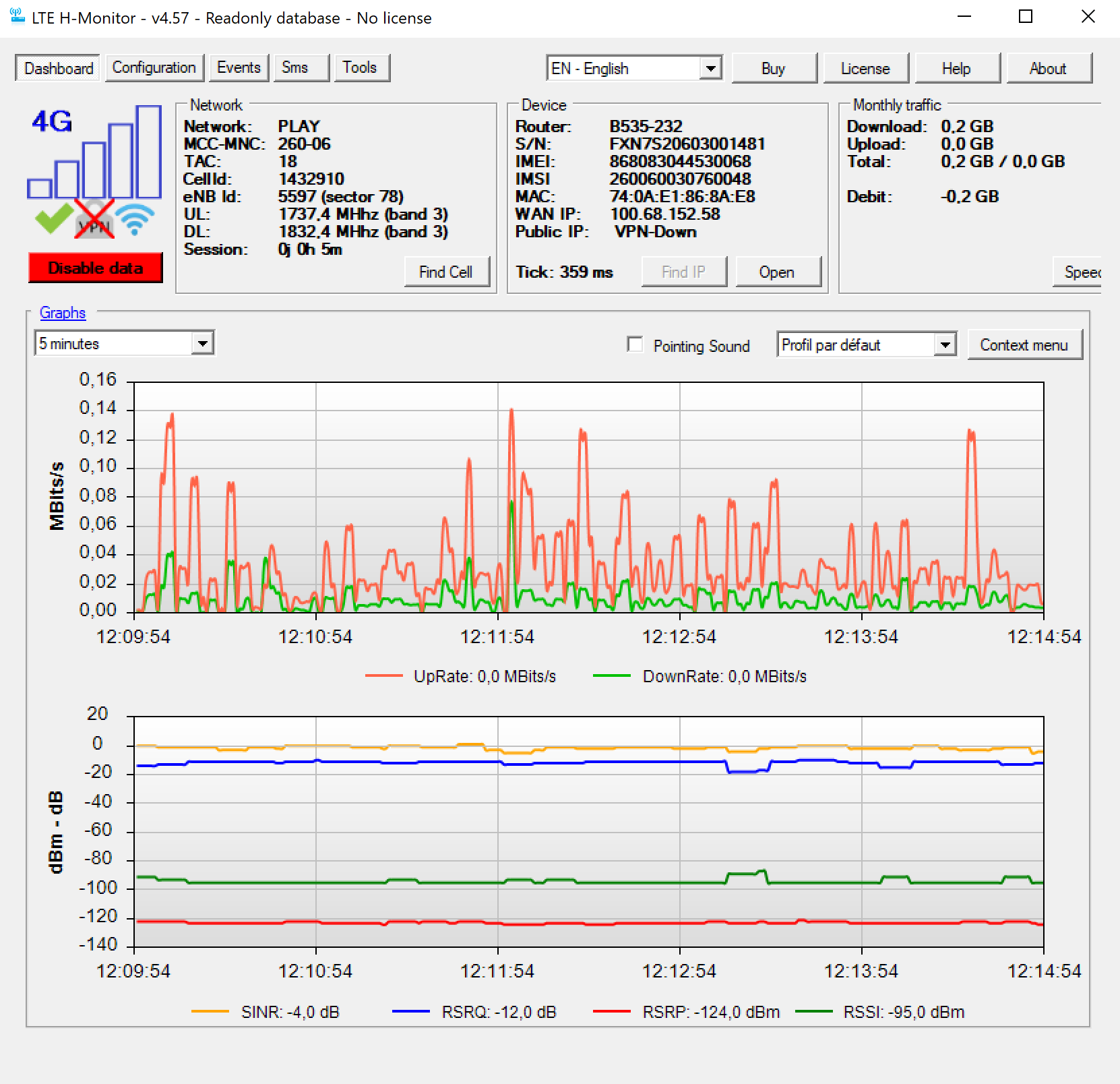Go to the Sms tab
Screen dimensions: 1120x1084
pos(301,67)
